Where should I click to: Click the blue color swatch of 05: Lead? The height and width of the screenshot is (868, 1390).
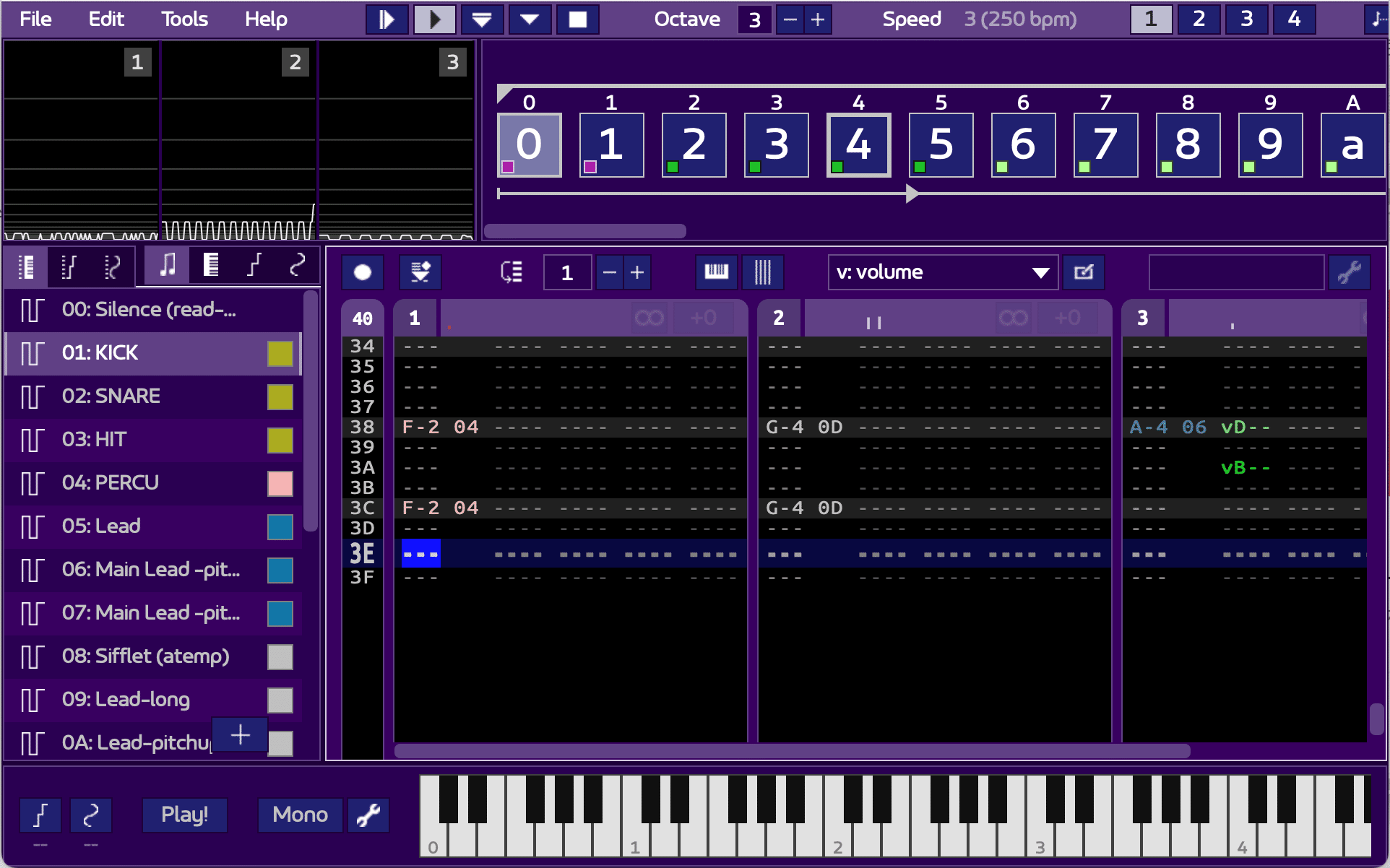pyautogui.click(x=280, y=527)
